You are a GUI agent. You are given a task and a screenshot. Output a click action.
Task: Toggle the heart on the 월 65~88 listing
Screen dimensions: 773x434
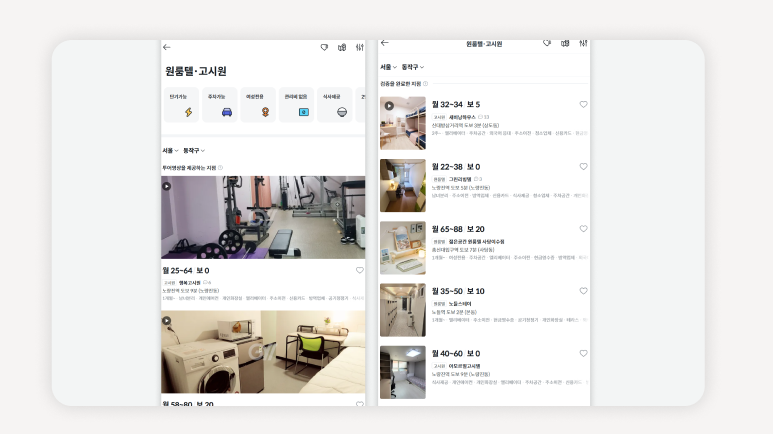(584, 229)
